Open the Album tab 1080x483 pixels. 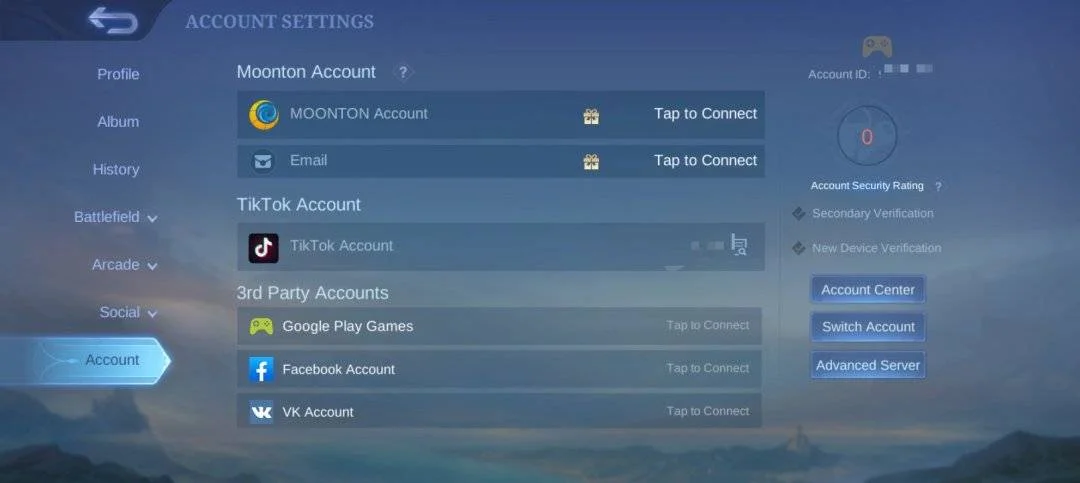tap(118, 122)
